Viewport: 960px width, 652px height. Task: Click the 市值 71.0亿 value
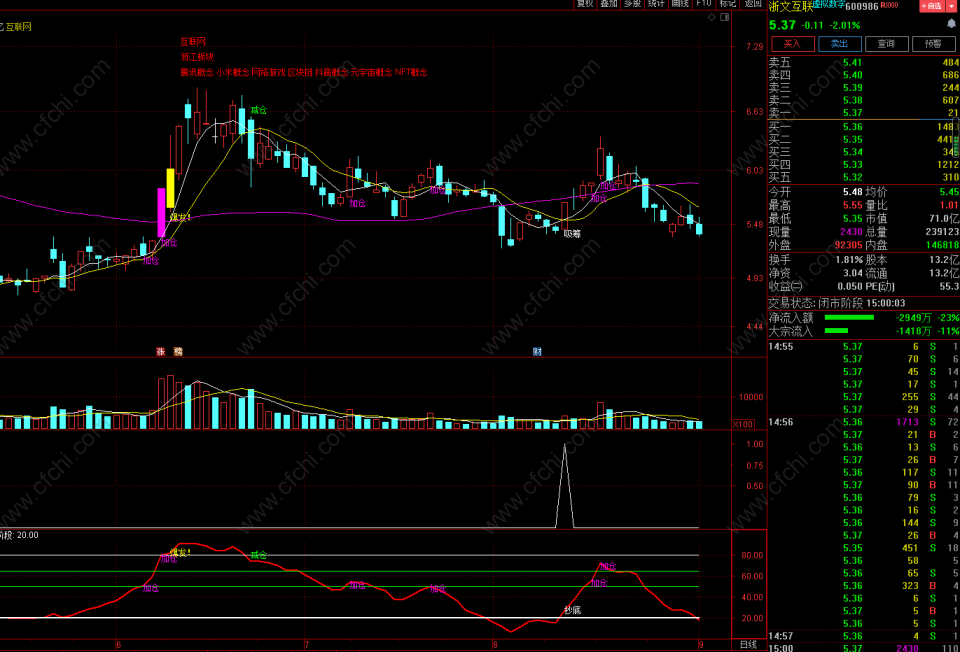pyautogui.click(x=944, y=219)
